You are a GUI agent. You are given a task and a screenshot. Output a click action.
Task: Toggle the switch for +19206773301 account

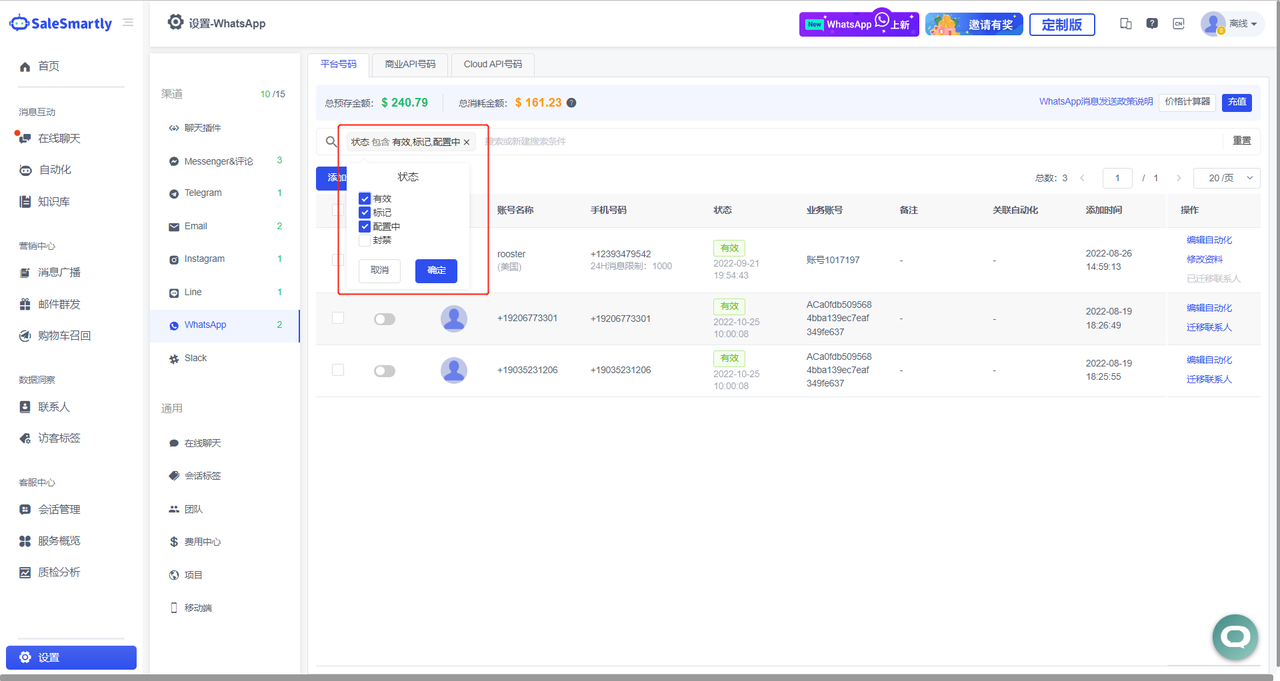(x=384, y=319)
